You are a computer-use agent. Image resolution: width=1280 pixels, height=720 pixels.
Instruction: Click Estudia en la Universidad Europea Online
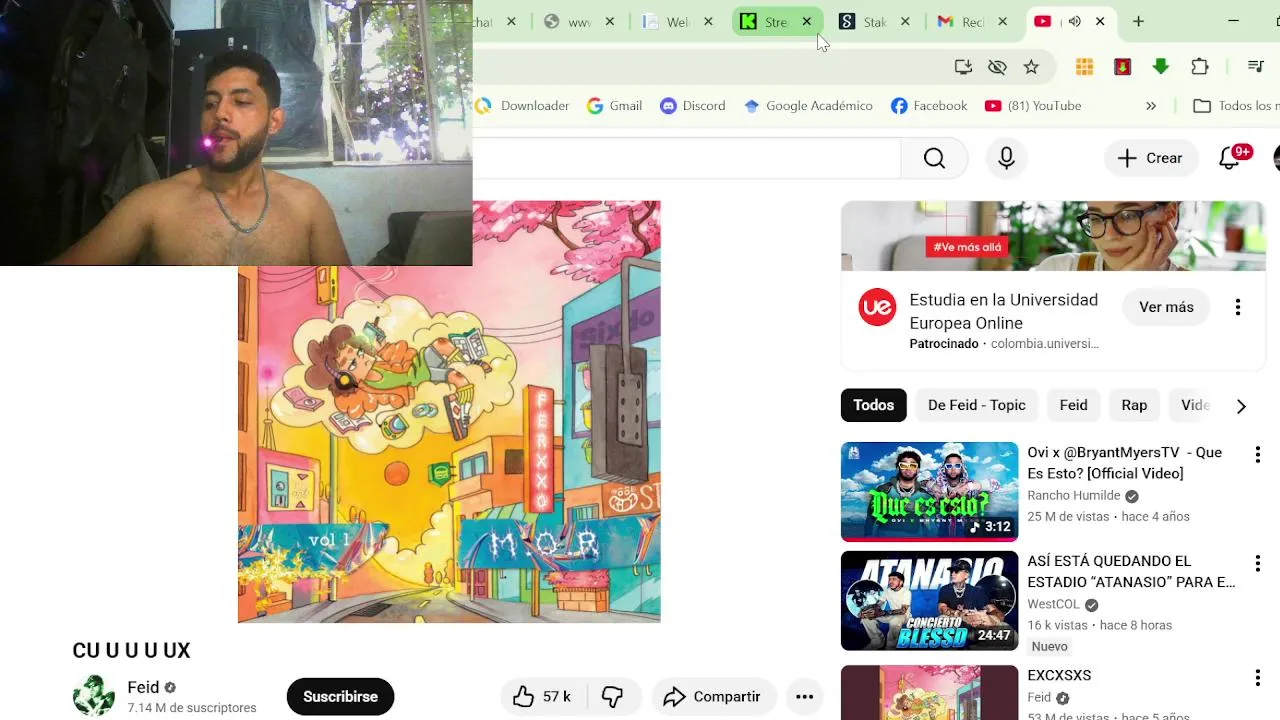[1003, 311]
